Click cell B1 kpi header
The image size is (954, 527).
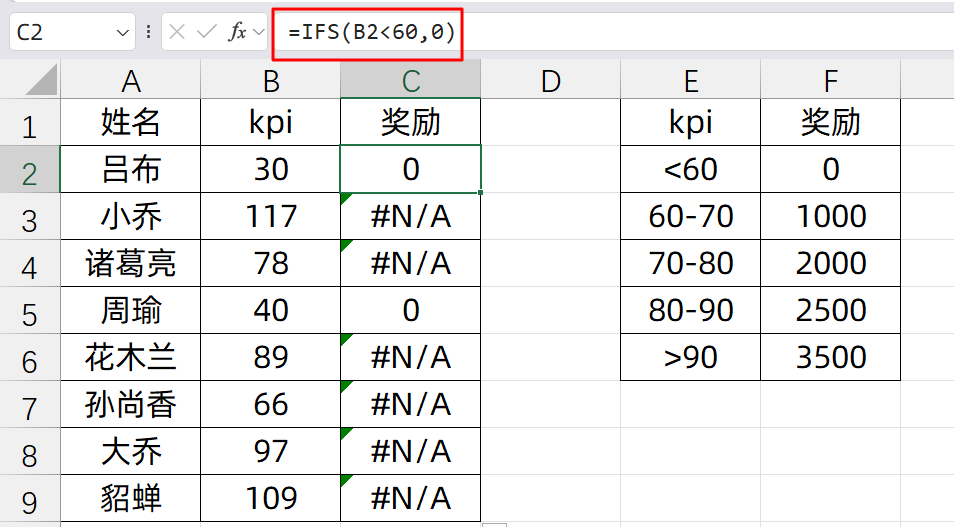[x=270, y=122]
